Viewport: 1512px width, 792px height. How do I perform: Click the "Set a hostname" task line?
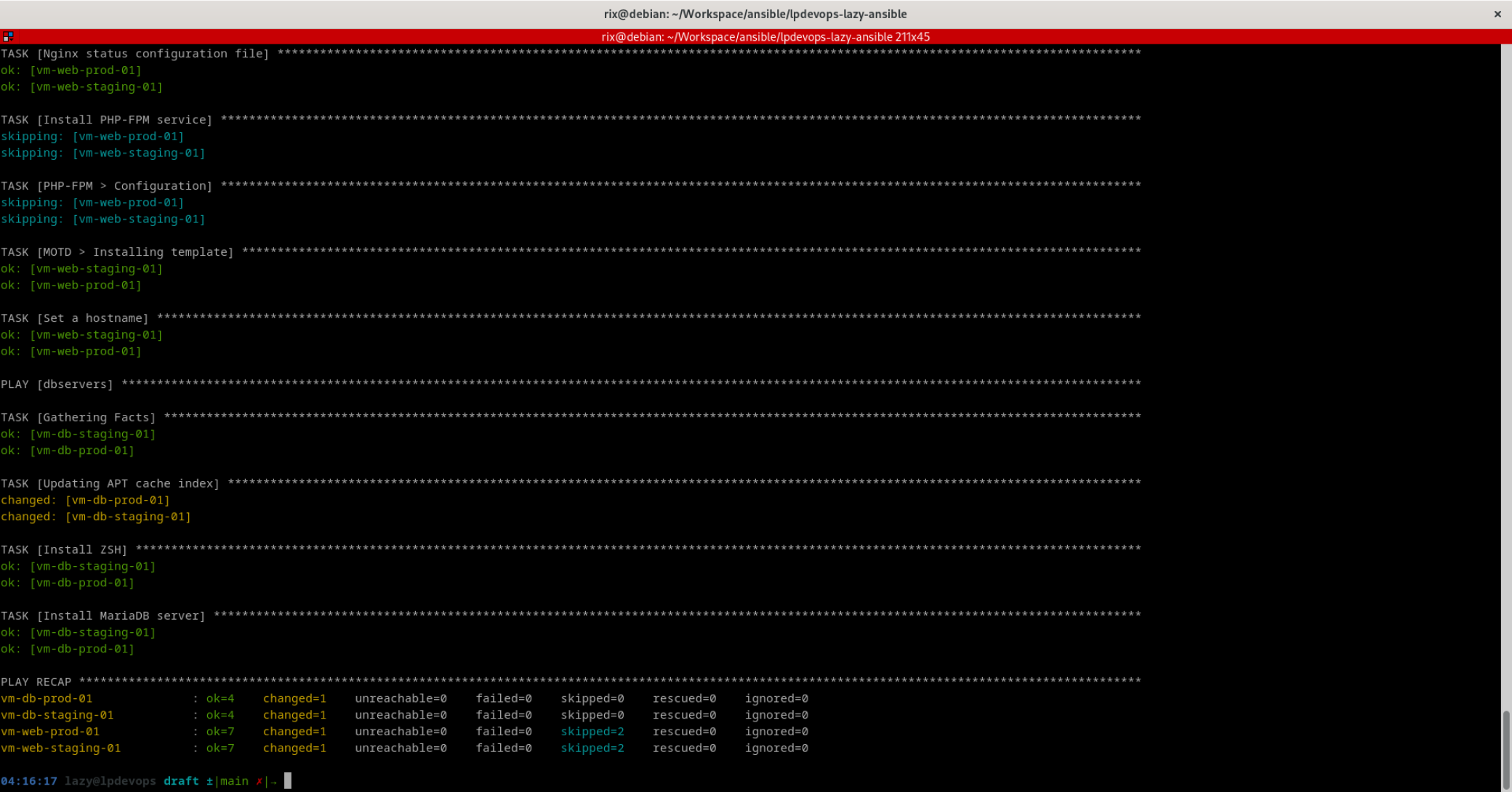(x=75, y=318)
